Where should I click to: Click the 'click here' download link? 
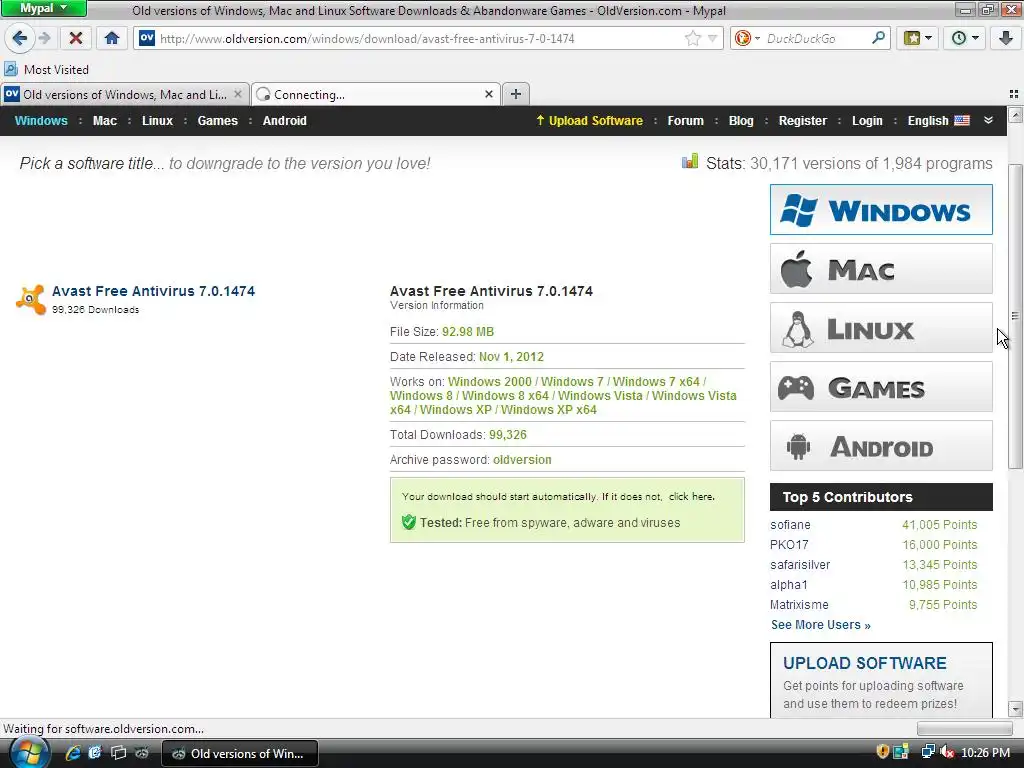coord(690,496)
